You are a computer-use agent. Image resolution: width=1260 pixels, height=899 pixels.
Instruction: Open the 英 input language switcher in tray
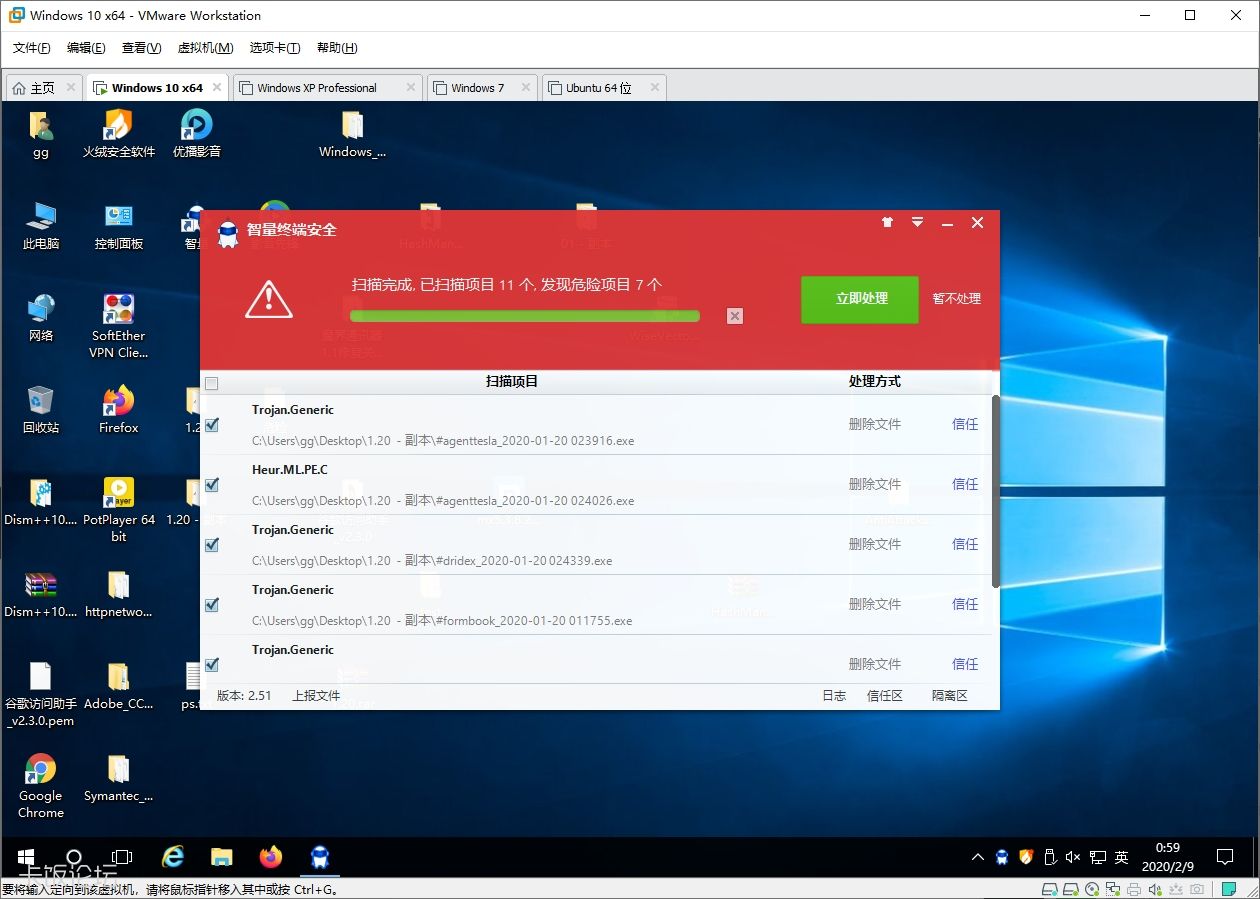point(1121,857)
